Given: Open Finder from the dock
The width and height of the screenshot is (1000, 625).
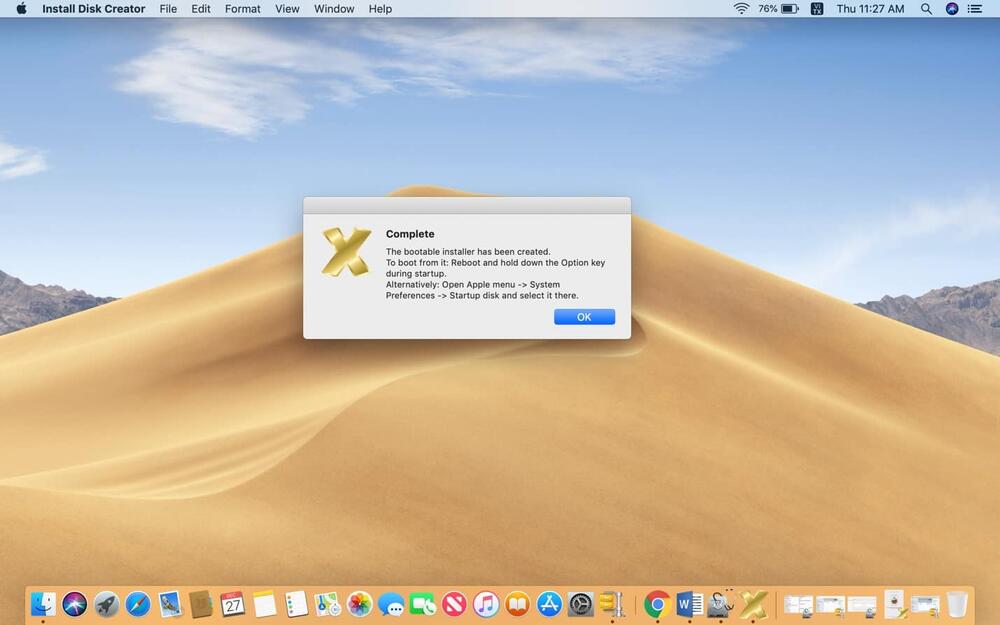Looking at the screenshot, I should click(x=43, y=604).
